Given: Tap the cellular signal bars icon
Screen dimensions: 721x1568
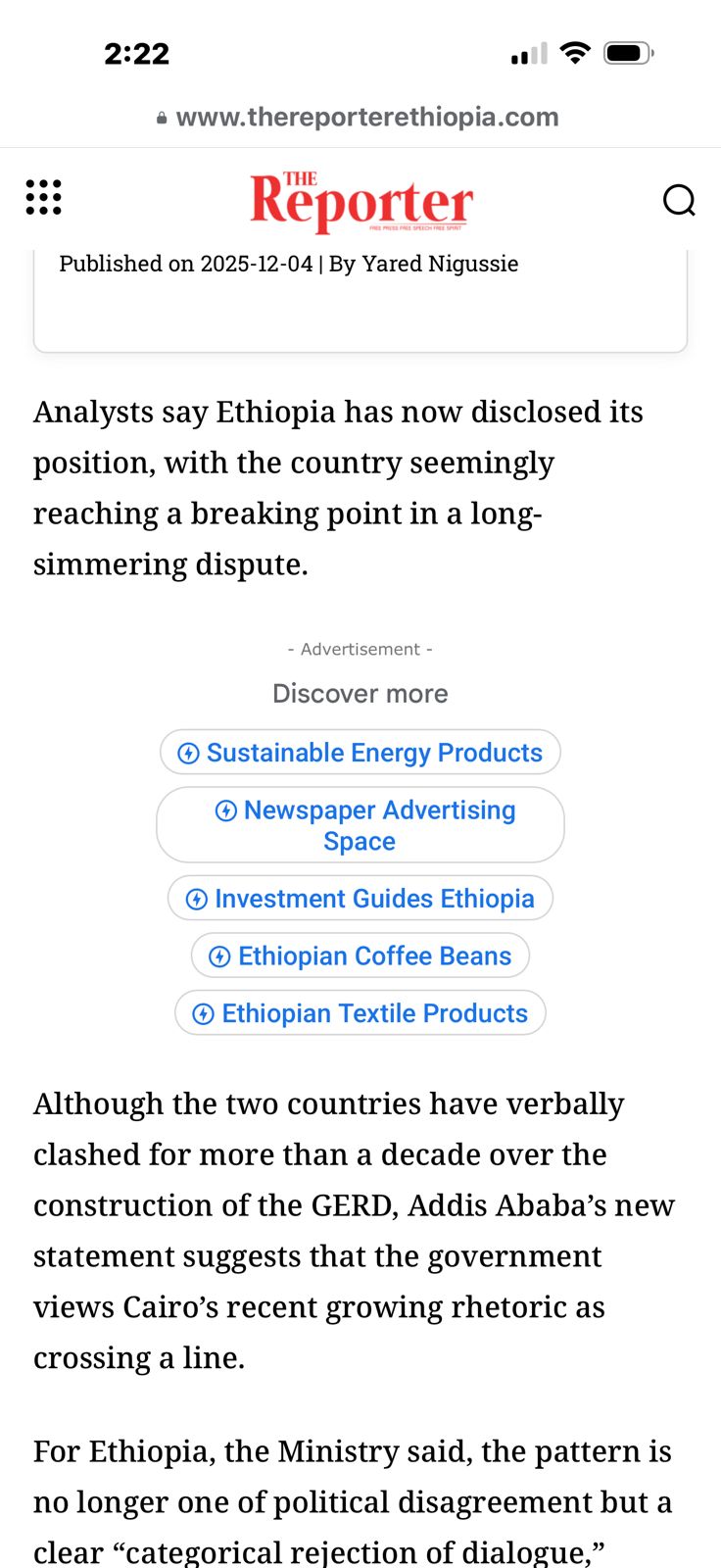Looking at the screenshot, I should click(x=529, y=54).
